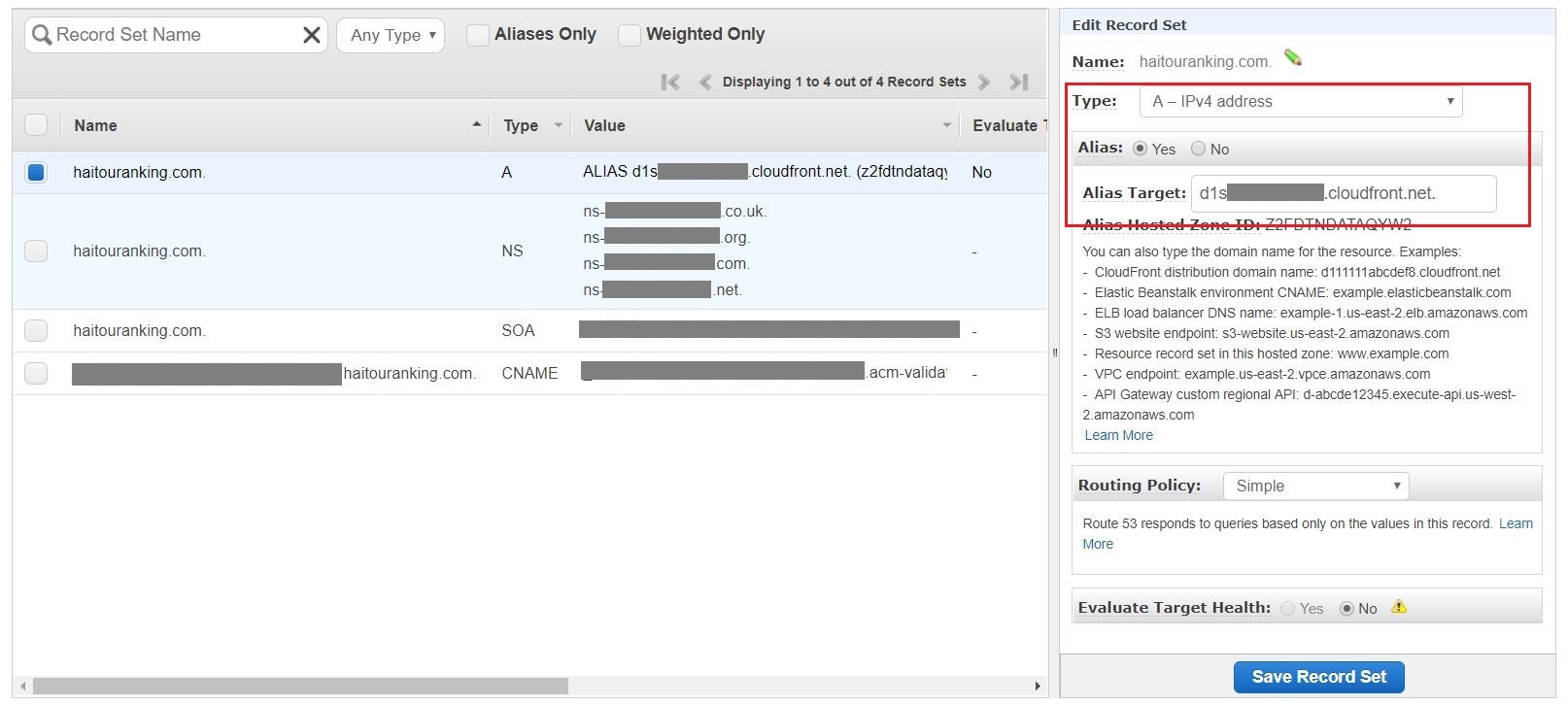
Task: Click the Evaluate column header
Action: (1007, 125)
